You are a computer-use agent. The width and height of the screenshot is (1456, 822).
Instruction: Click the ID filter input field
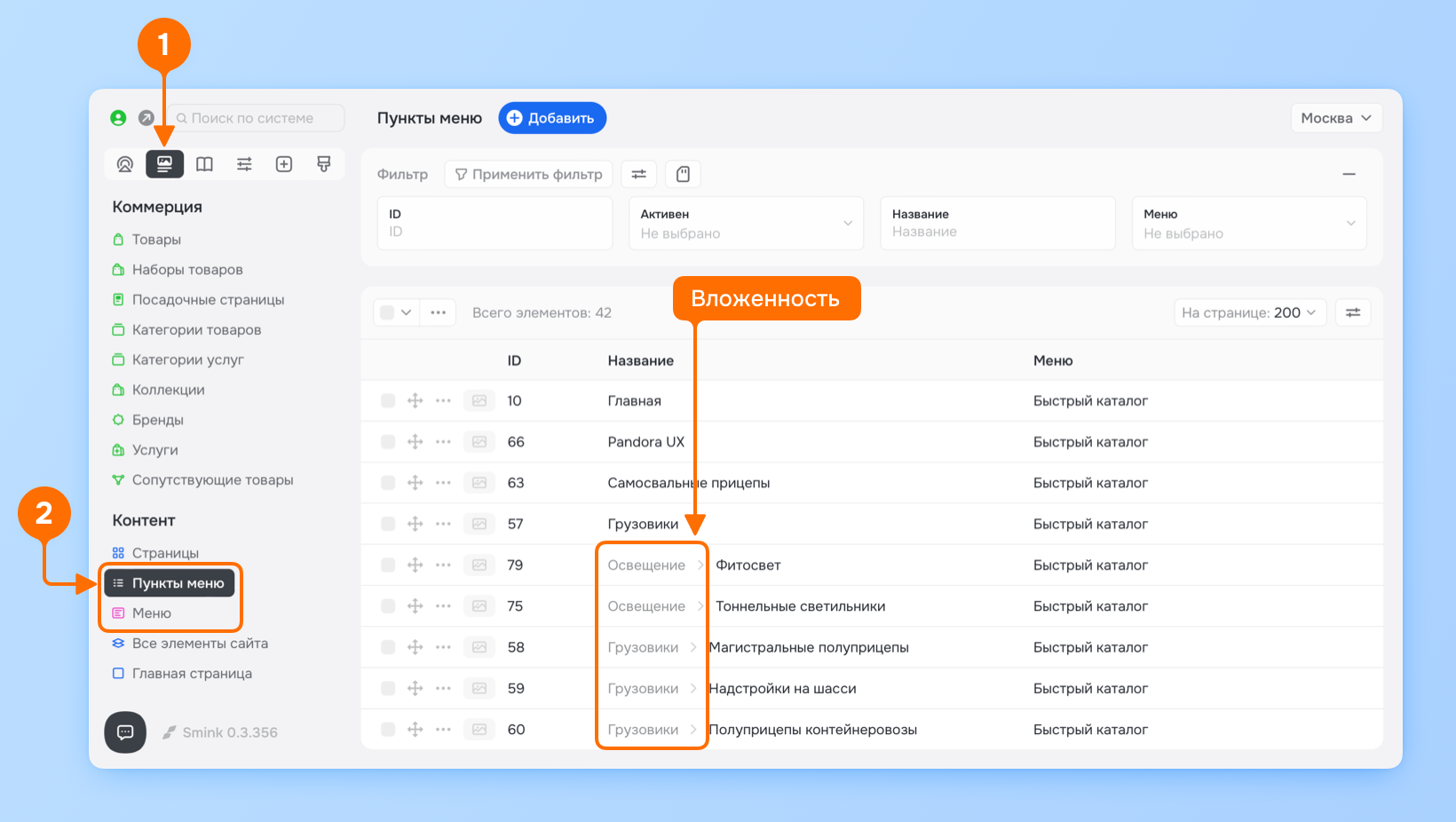click(x=495, y=224)
